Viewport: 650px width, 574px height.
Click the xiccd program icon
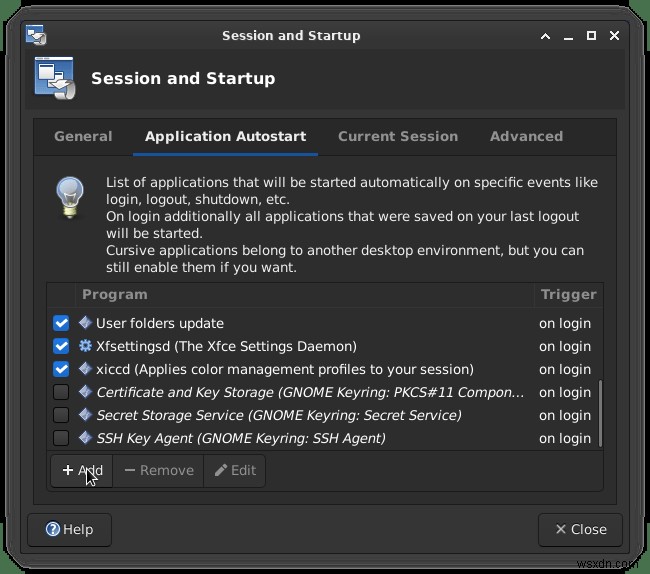click(85, 368)
